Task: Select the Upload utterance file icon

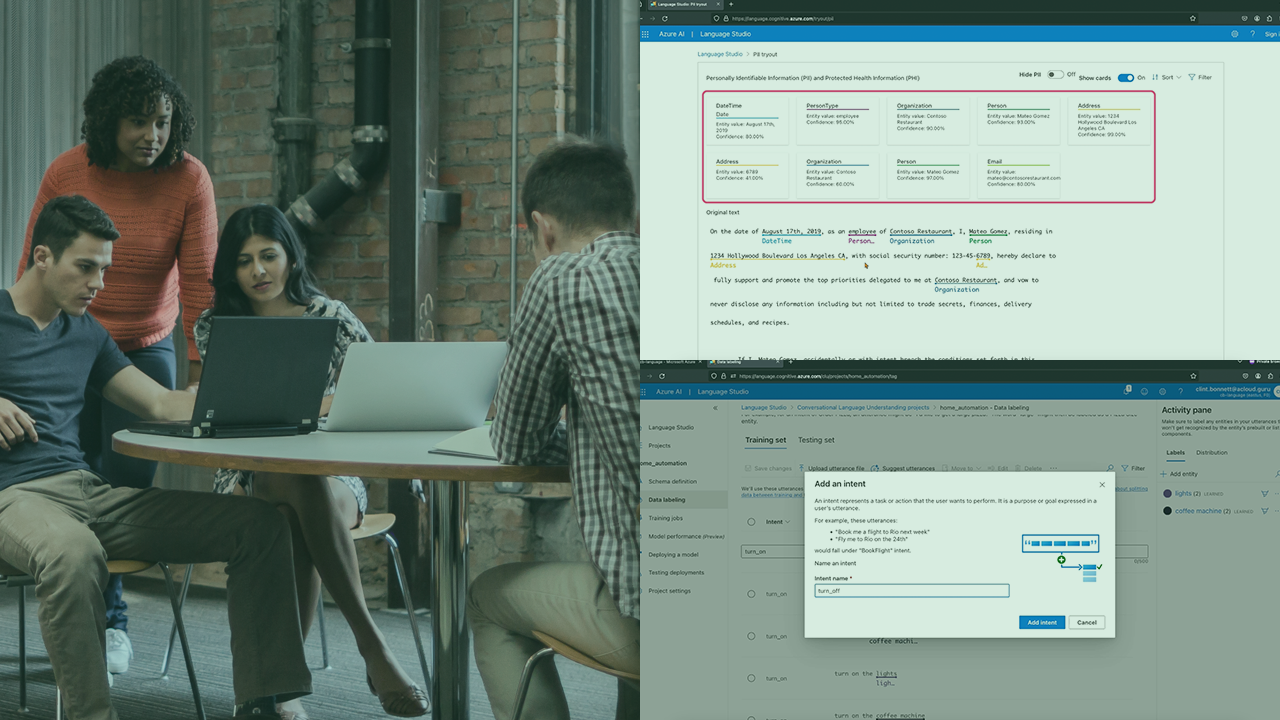Action: click(801, 468)
